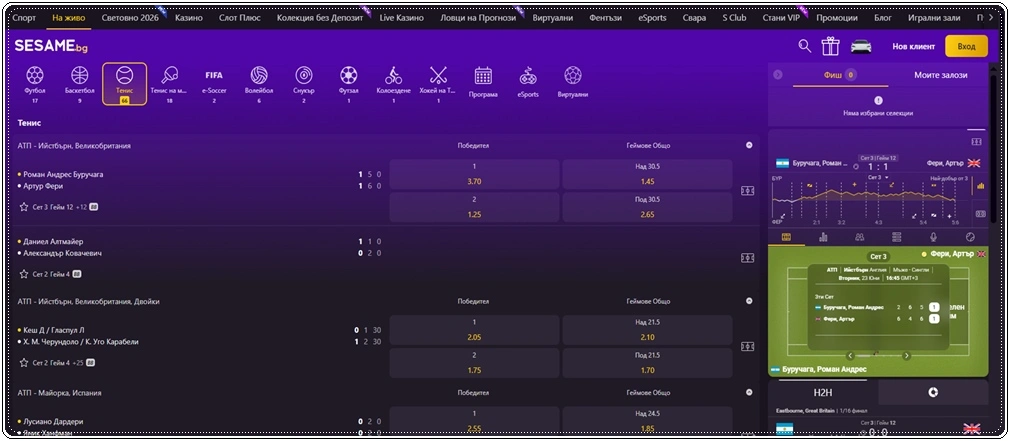Select the eSports gamepad icon
The image size is (1010, 441).
(528, 82)
